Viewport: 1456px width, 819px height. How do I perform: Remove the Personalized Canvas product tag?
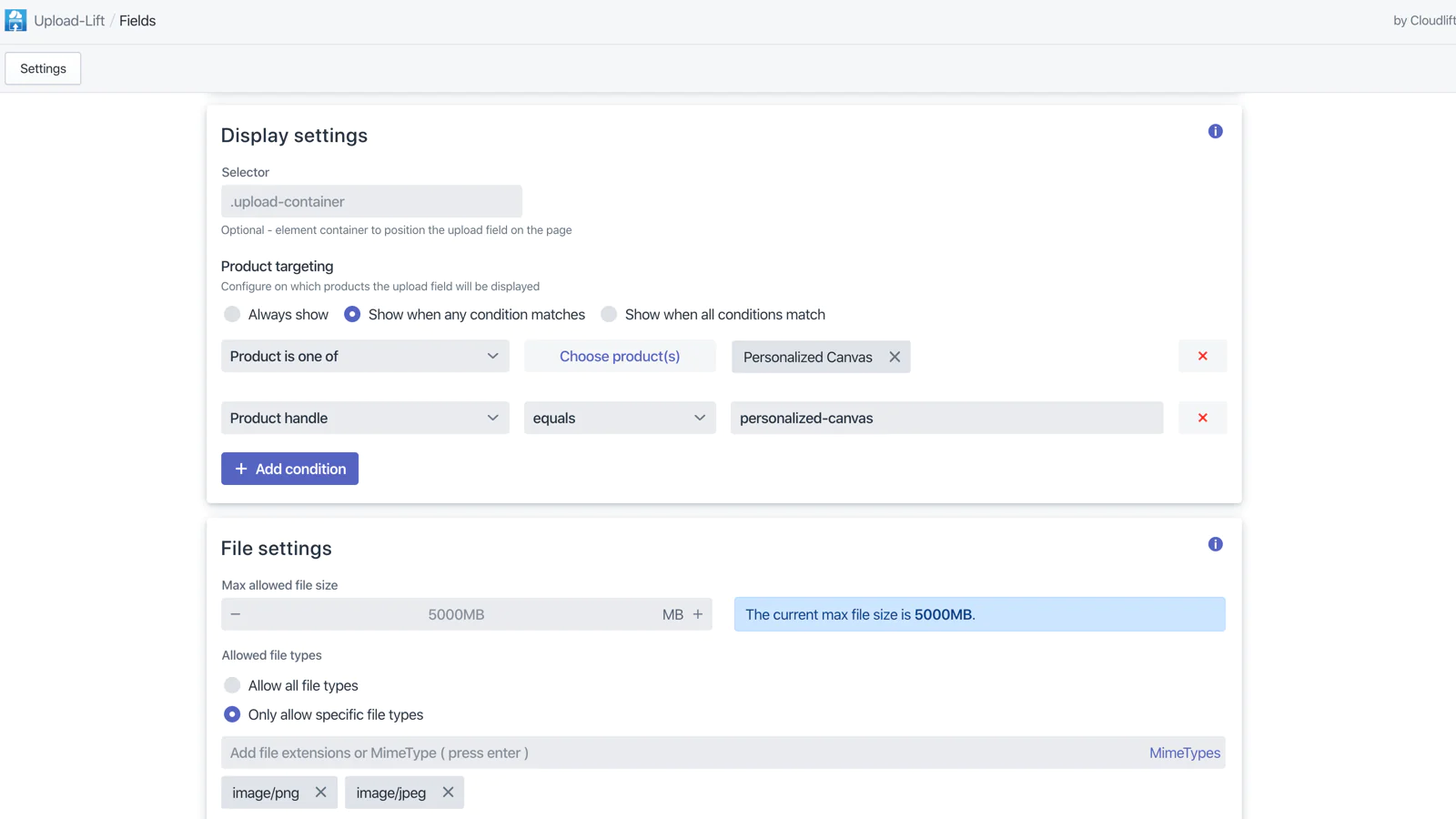click(x=895, y=357)
